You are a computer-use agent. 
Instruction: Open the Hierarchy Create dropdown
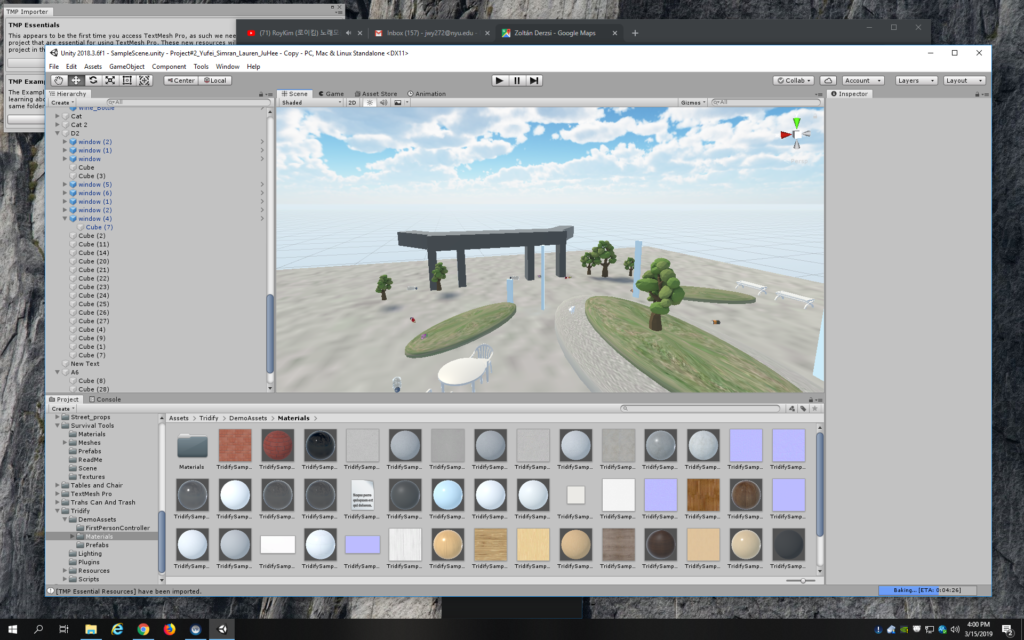[62, 103]
